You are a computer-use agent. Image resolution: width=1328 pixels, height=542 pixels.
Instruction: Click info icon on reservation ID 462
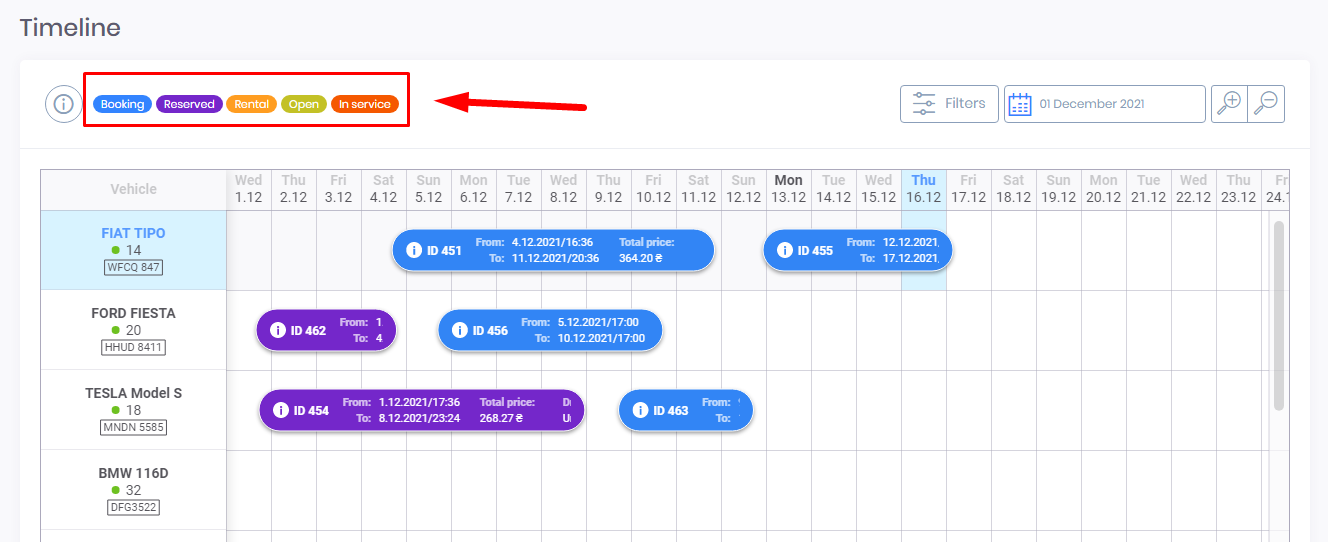(277, 330)
